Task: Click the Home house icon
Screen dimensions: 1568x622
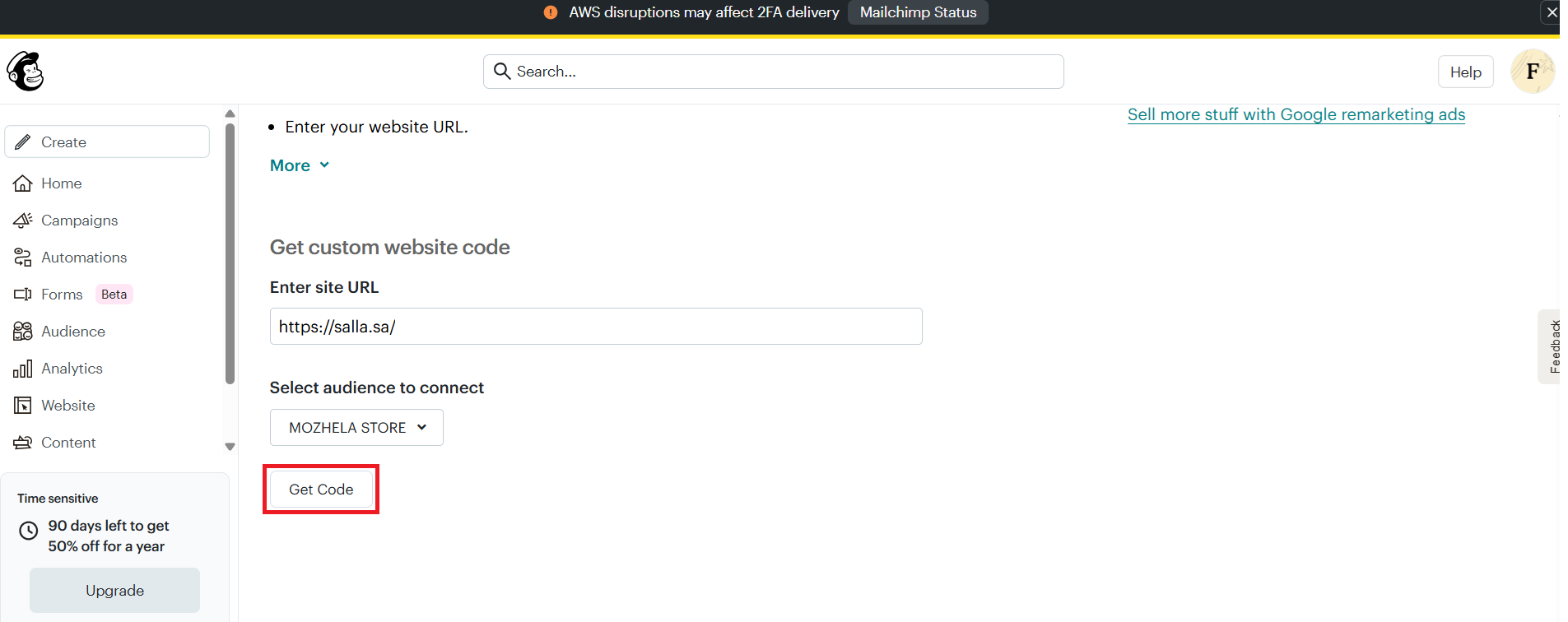Action: pos(23,183)
